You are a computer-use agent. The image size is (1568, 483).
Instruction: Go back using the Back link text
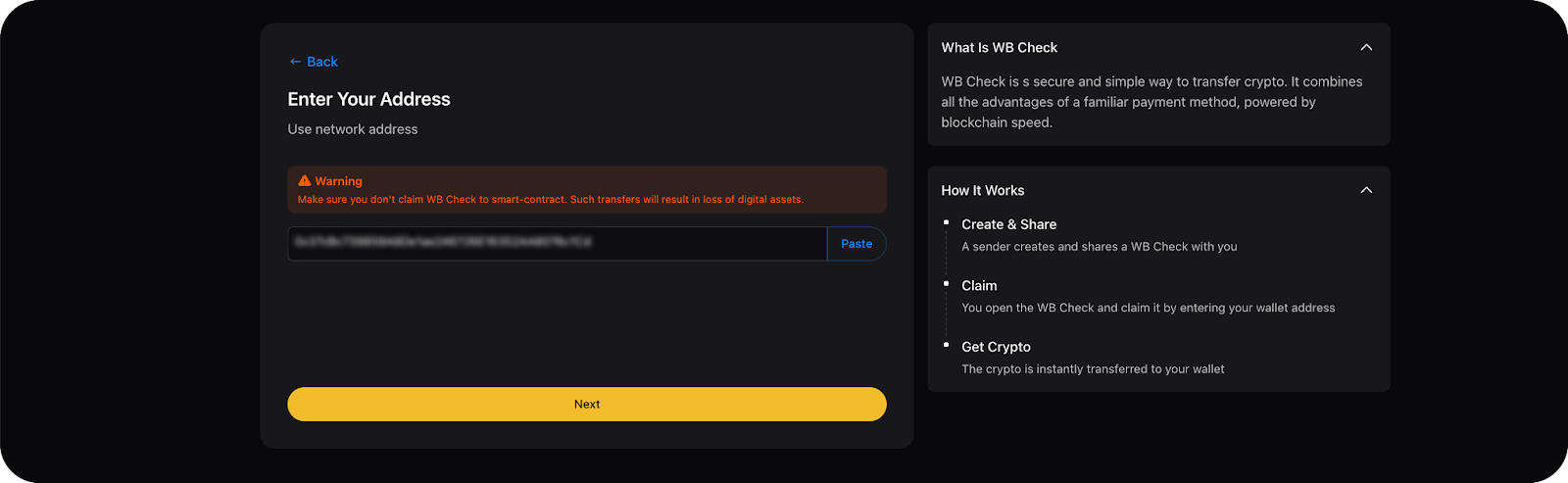[x=322, y=62]
